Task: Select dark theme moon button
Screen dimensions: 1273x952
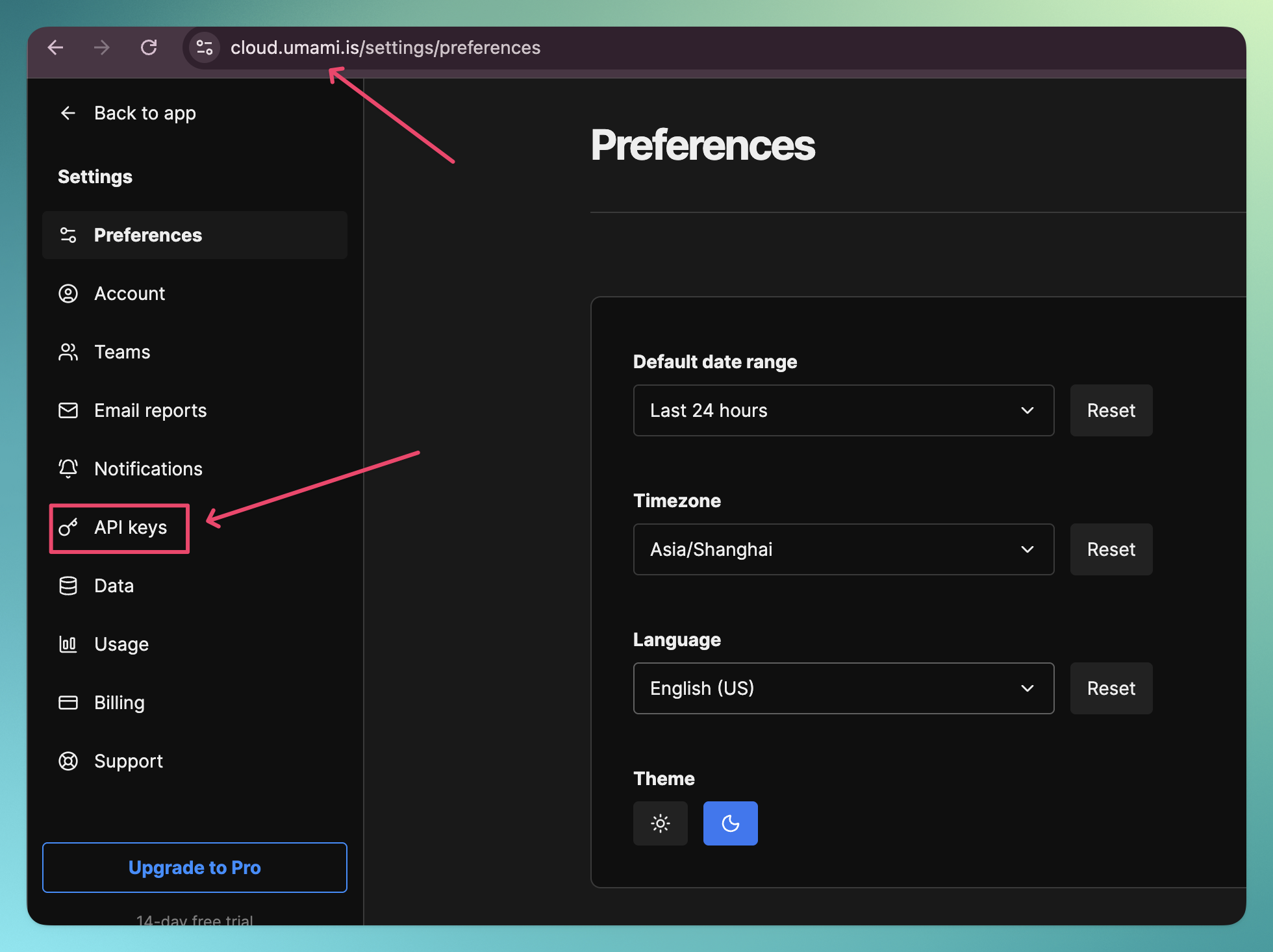Action: 730,823
